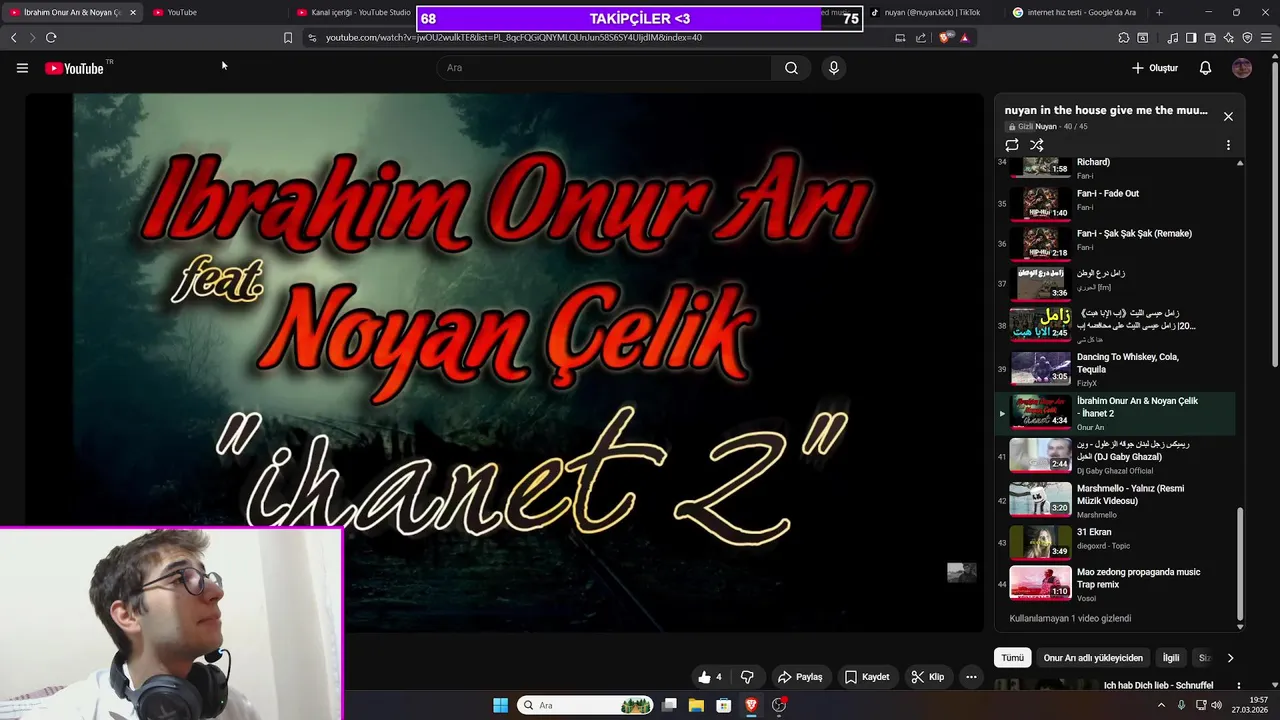Open YouTube notifications bell
Image resolution: width=1280 pixels, height=720 pixels.
[x=1205, y=68]
